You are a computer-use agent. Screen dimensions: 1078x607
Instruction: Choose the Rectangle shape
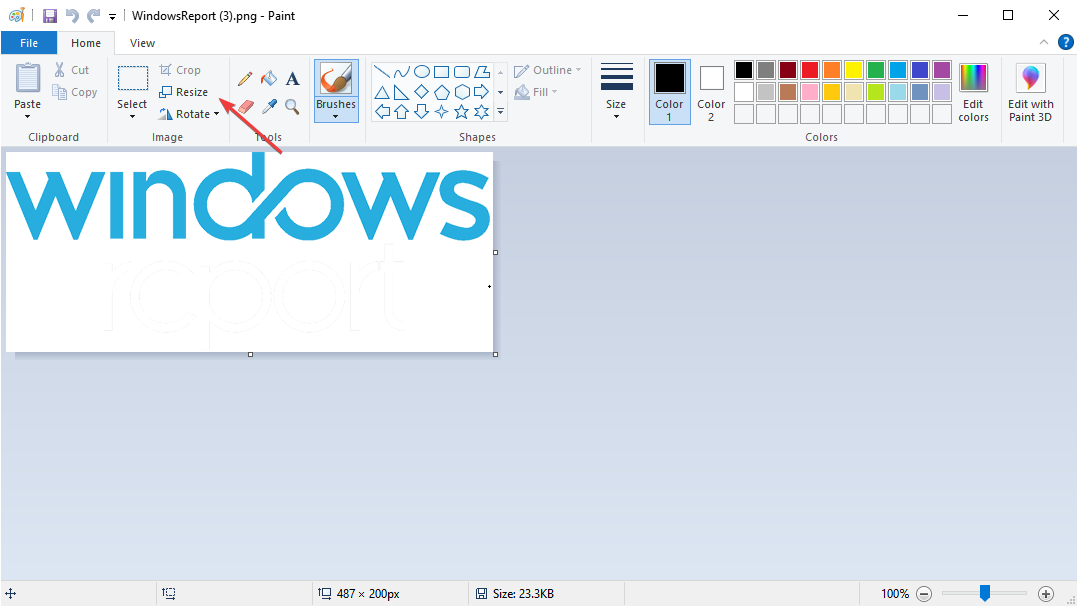pyautogui.click(x=442, y=71)
